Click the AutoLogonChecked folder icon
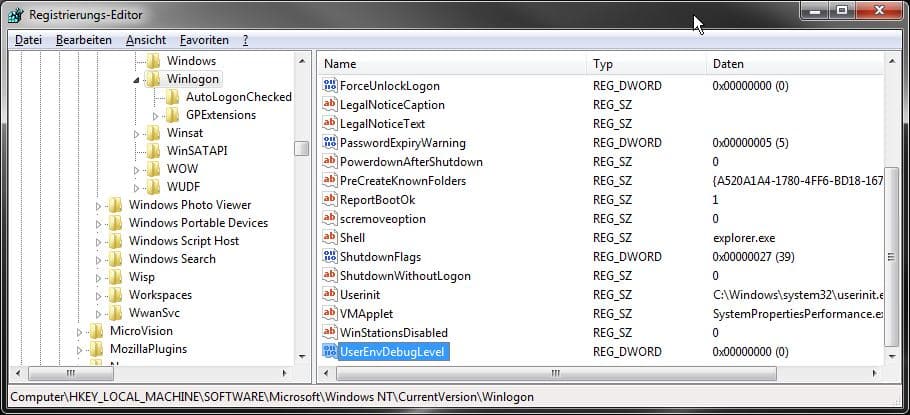Viewport: 910px width, 415px height. [172, 97]
